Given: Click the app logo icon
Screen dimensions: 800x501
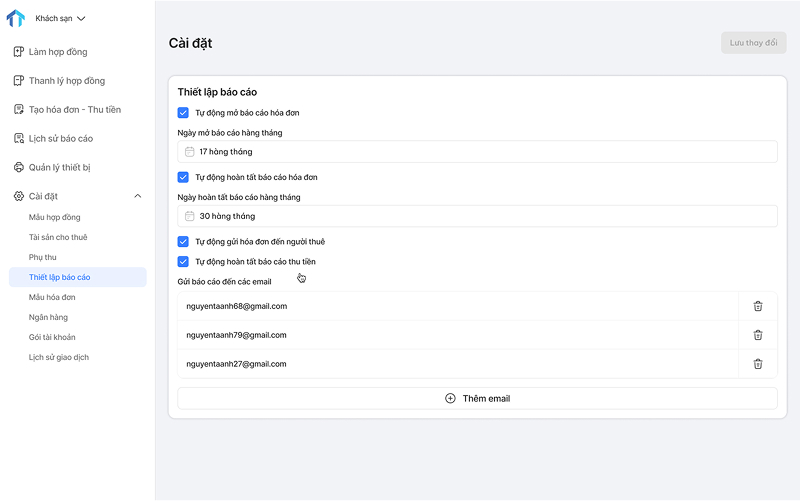Looking at the screenshot, I should pyautogui.click(x=15, y=18).
